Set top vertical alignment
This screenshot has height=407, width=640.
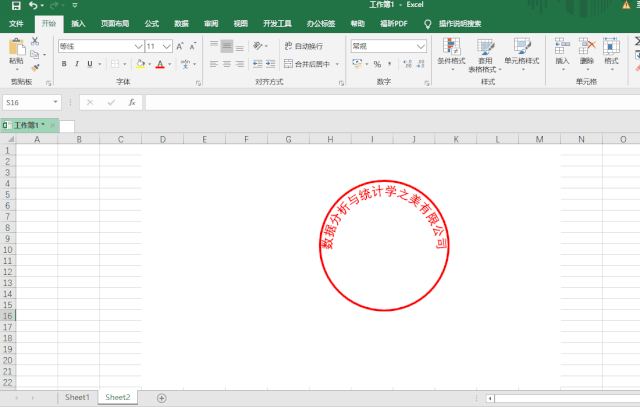[214, 46]
